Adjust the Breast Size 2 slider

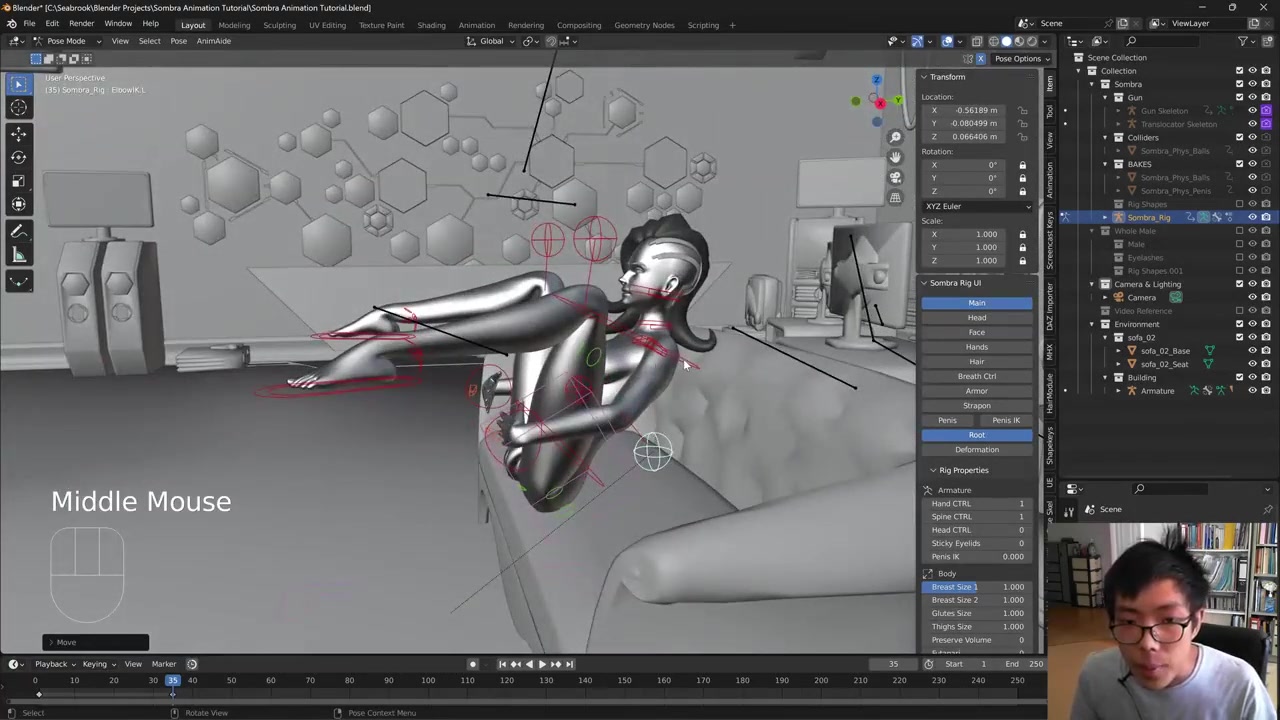point(976,600)
